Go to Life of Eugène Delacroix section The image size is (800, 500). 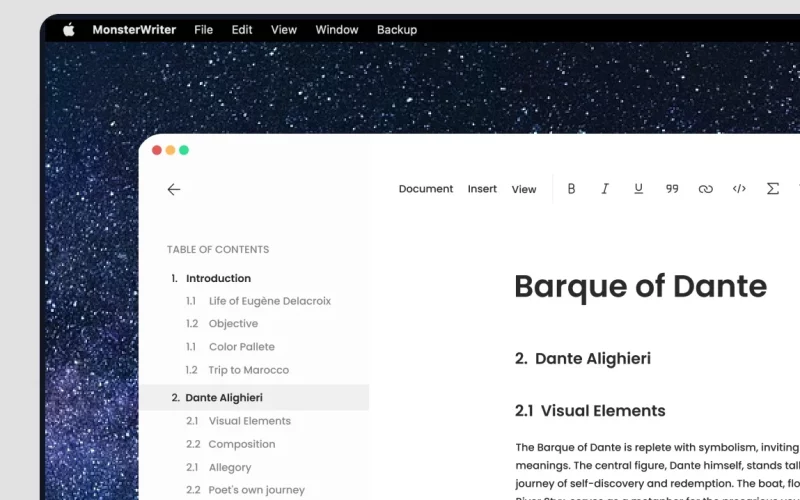point(269,301)
